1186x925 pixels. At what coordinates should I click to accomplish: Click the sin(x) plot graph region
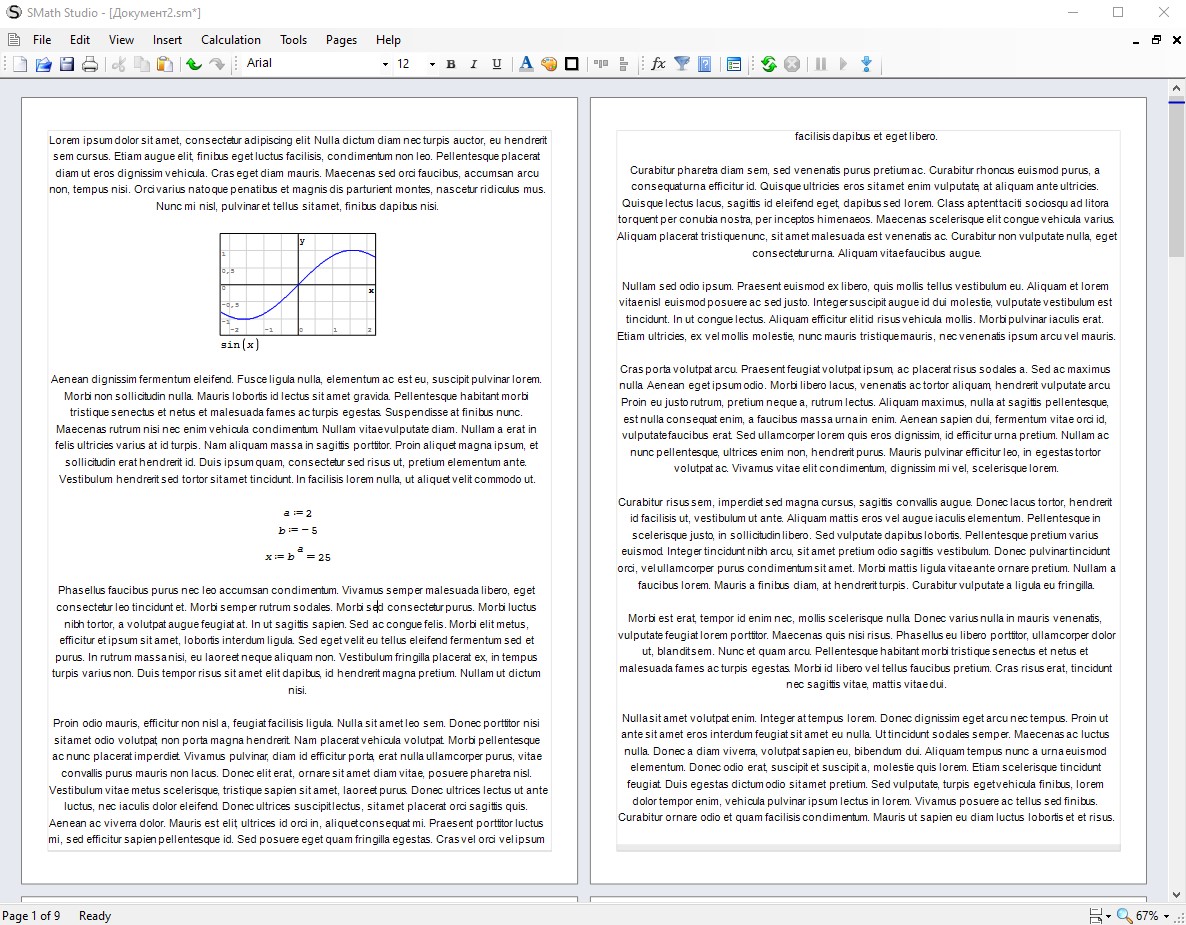coord(298,284)
